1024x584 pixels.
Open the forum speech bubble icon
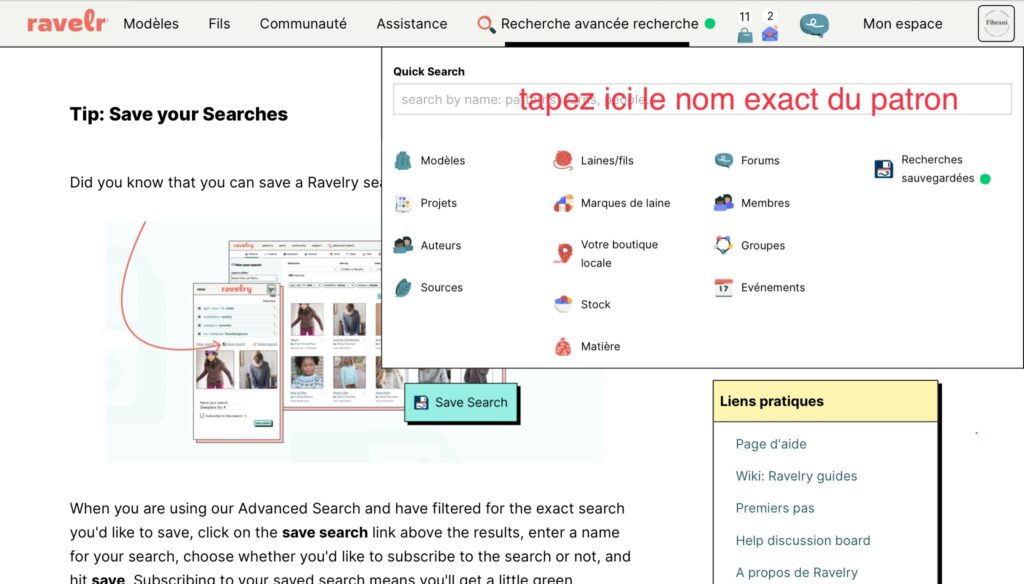(814, 25)
